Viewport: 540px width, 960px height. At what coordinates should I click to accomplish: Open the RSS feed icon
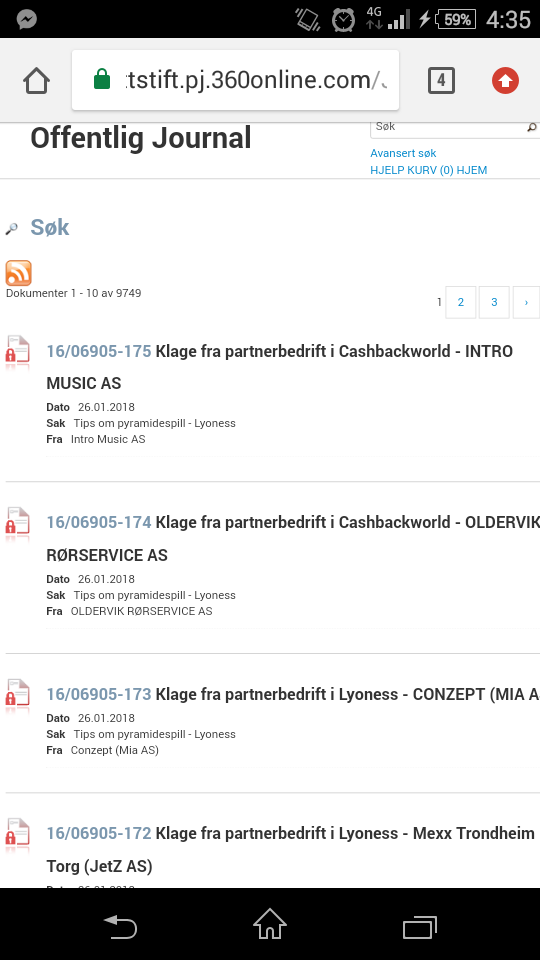pyautogui.click(x=18, y=273)
